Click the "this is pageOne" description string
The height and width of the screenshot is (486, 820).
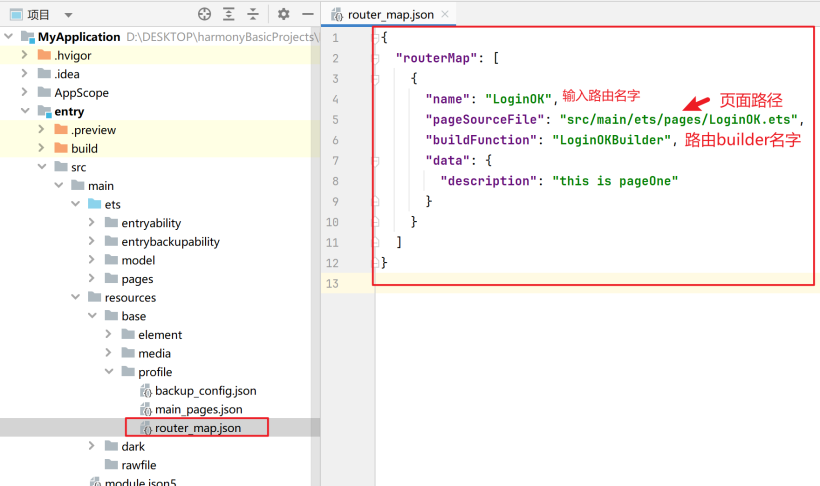(x=615, y=181)
